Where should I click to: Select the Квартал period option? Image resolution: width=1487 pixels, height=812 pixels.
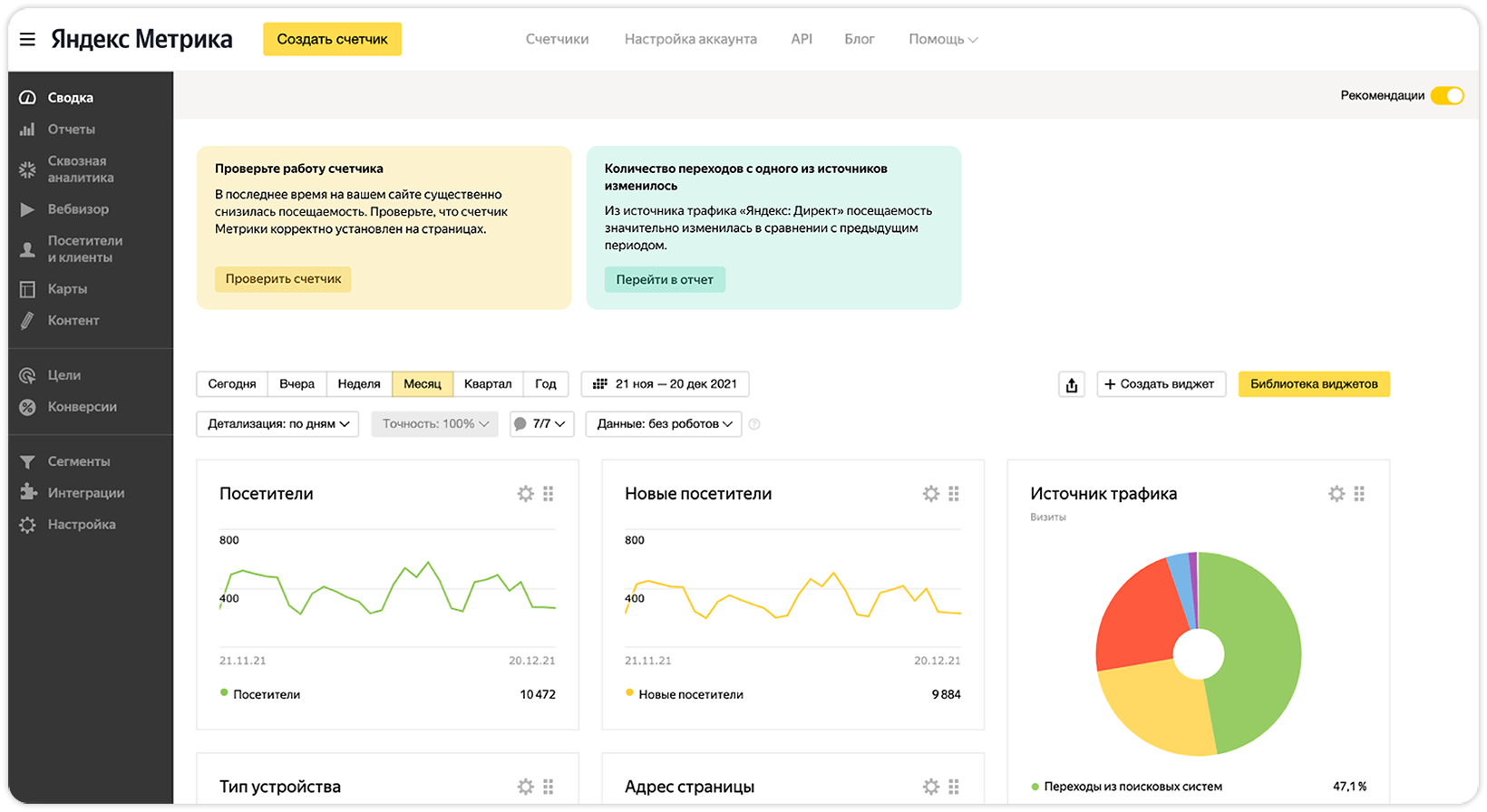[488, 384]
